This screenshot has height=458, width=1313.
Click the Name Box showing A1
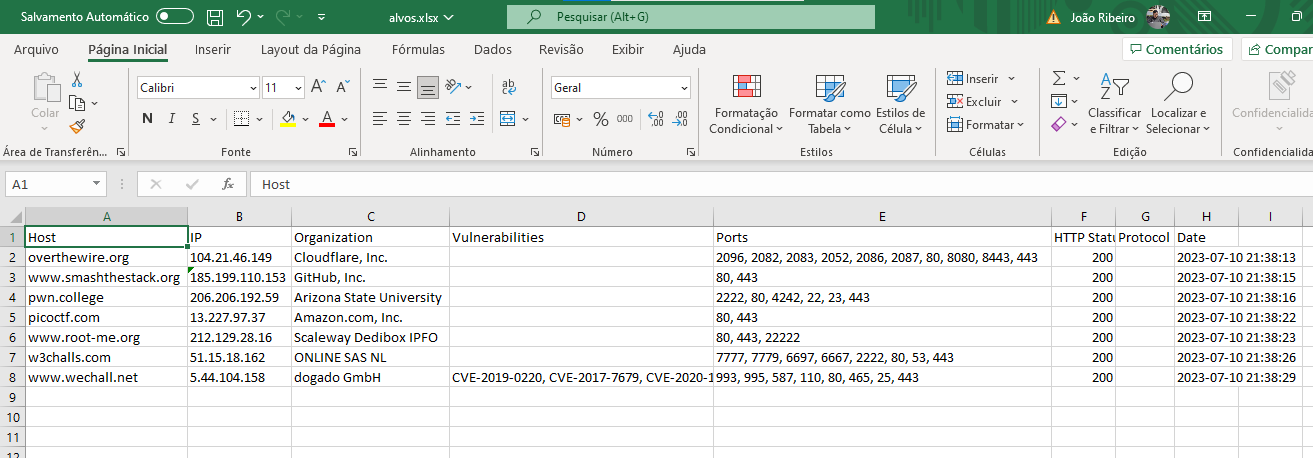tap(56, 184)
